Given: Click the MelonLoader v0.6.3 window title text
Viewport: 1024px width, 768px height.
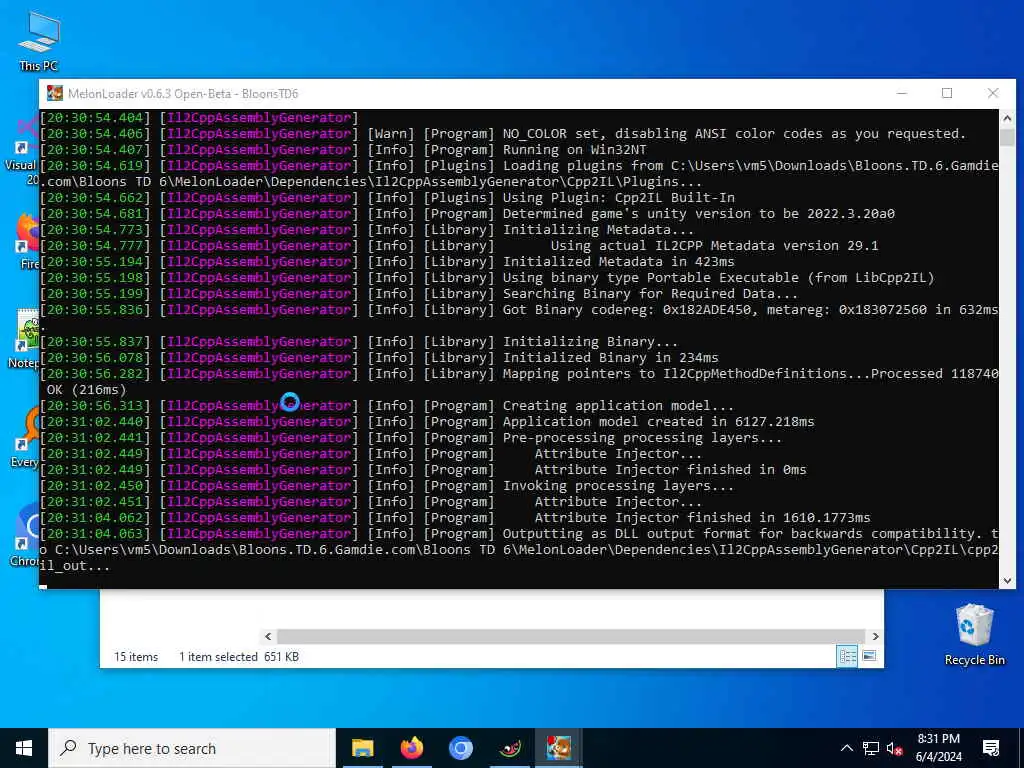Looking at the screenshot, I should click(x=183, y=93).
